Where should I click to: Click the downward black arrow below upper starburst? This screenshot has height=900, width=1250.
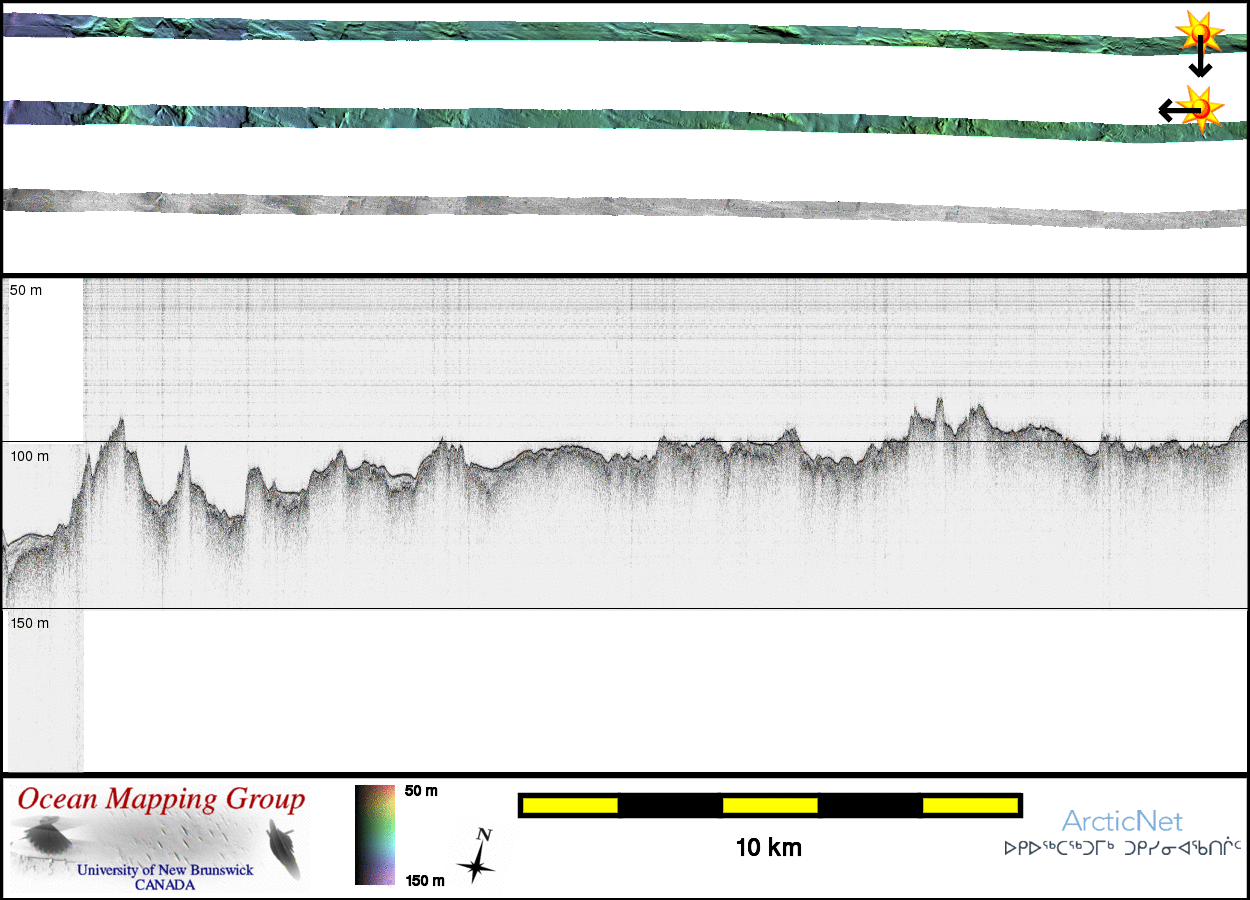[x=1200, y=62]
